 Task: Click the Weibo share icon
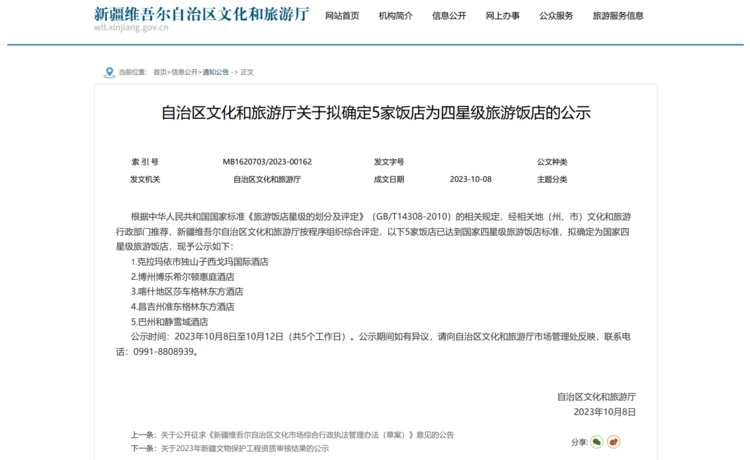point(614,441)
